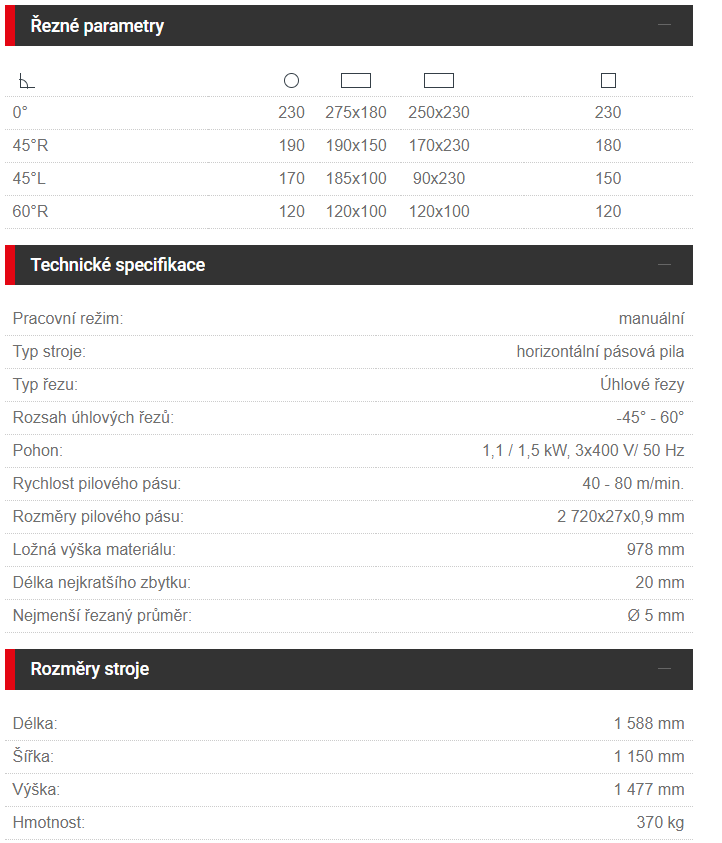Viewport: 722px width, 843px height.
Task: Click the Technické specifikace header title
Action: 118,265
